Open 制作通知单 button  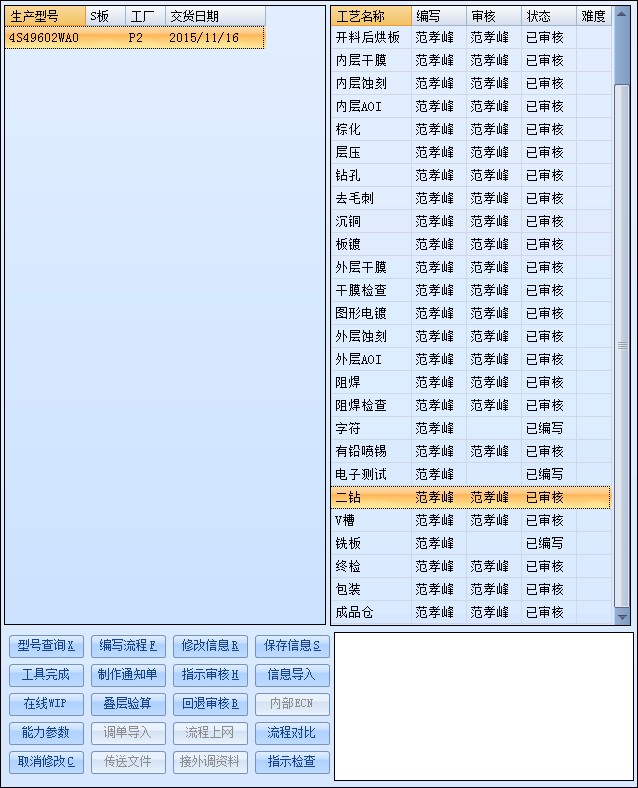[x=128, y=675]
